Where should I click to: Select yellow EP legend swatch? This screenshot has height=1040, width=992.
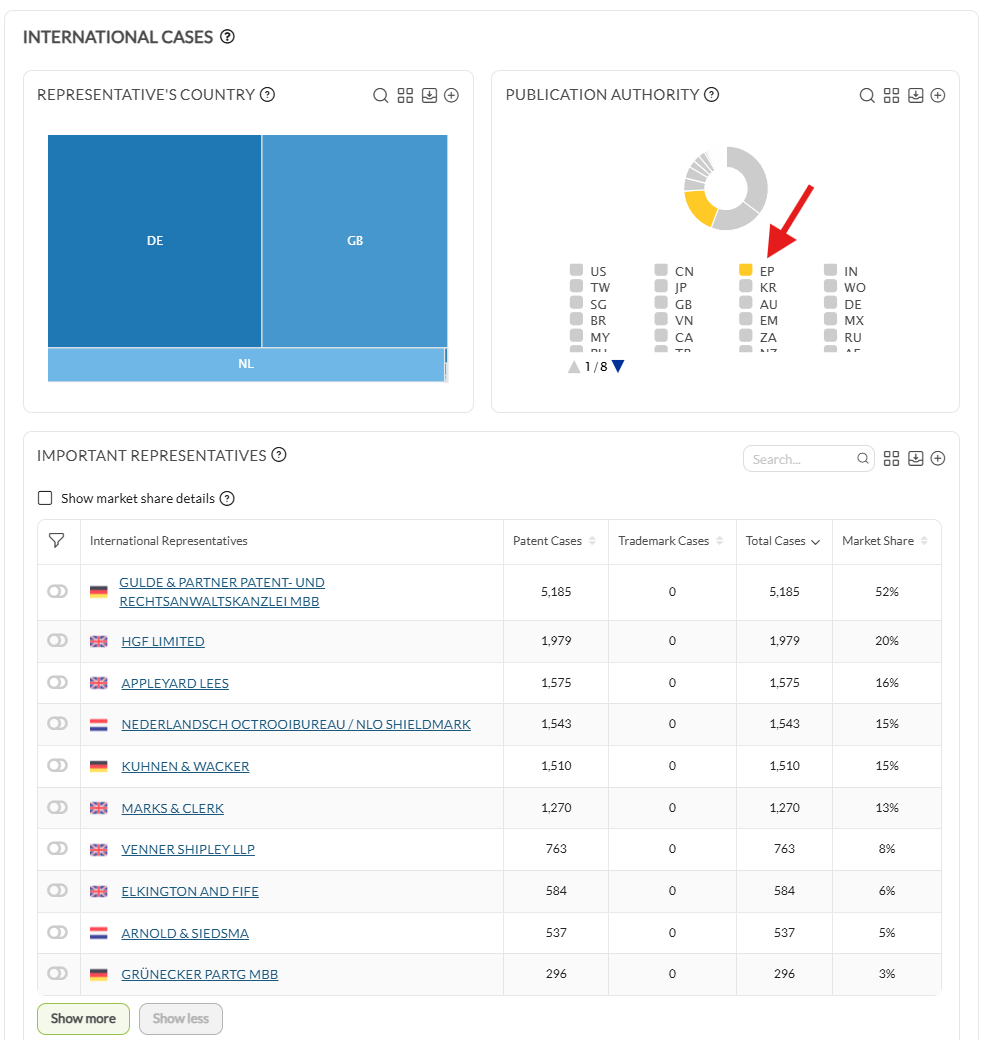pyautogui.click(x=745, y=270)
